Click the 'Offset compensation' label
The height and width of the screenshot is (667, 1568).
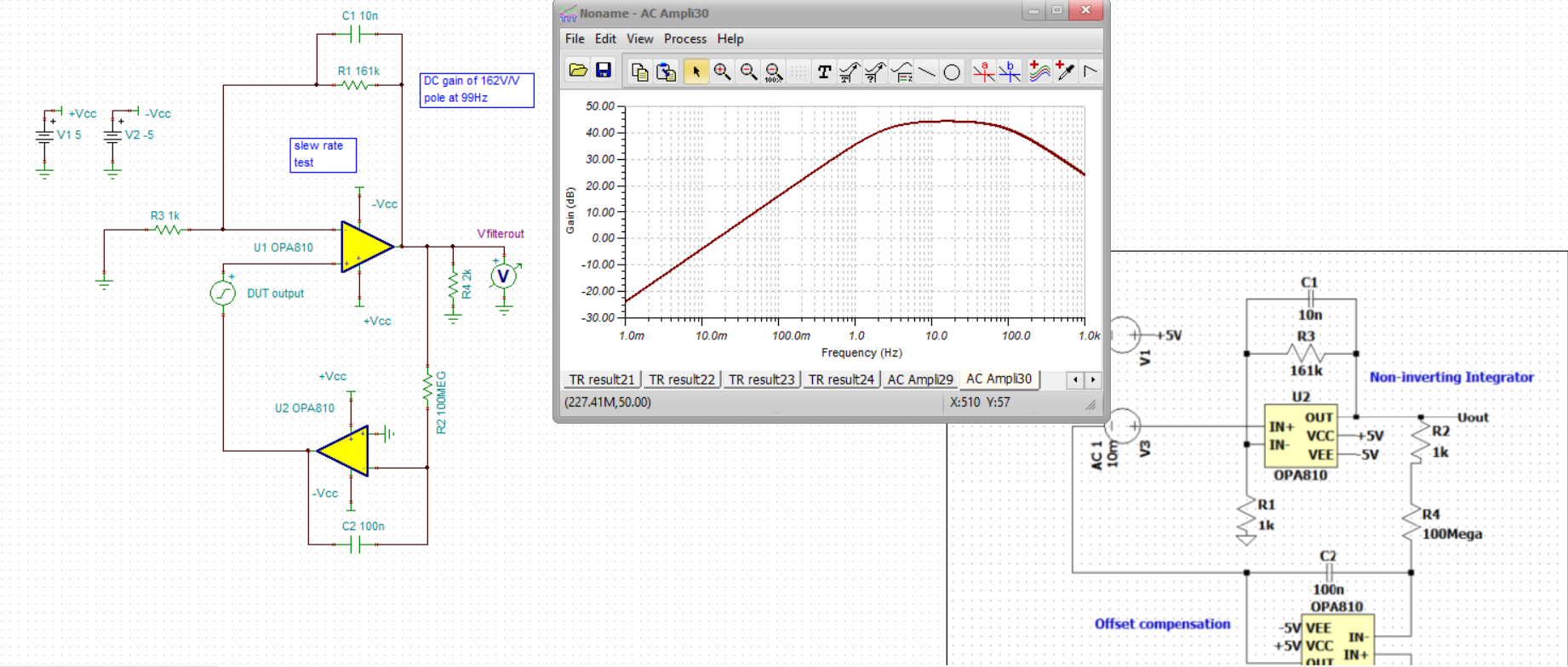[1162, 624]
